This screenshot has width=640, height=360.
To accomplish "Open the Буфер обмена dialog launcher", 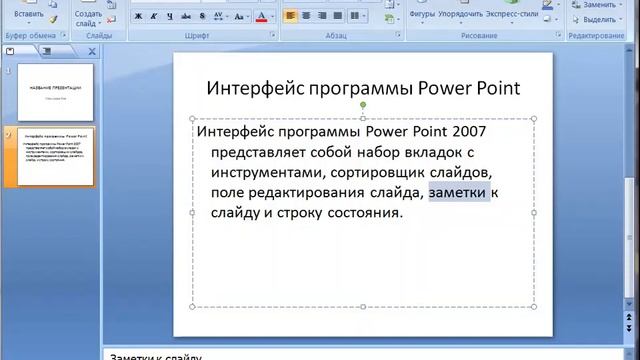I will point(64,36).
